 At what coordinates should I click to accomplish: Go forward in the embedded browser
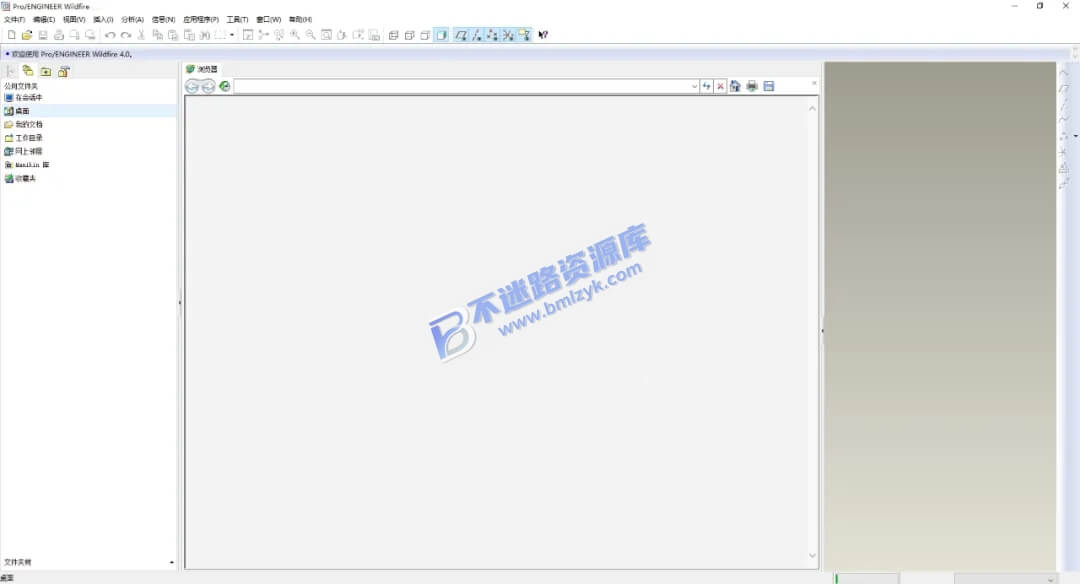coord(208,87)
